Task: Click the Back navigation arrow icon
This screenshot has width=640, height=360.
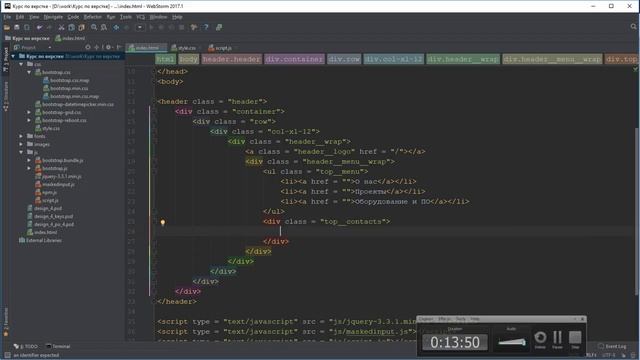Action: (x=116, y=27)
